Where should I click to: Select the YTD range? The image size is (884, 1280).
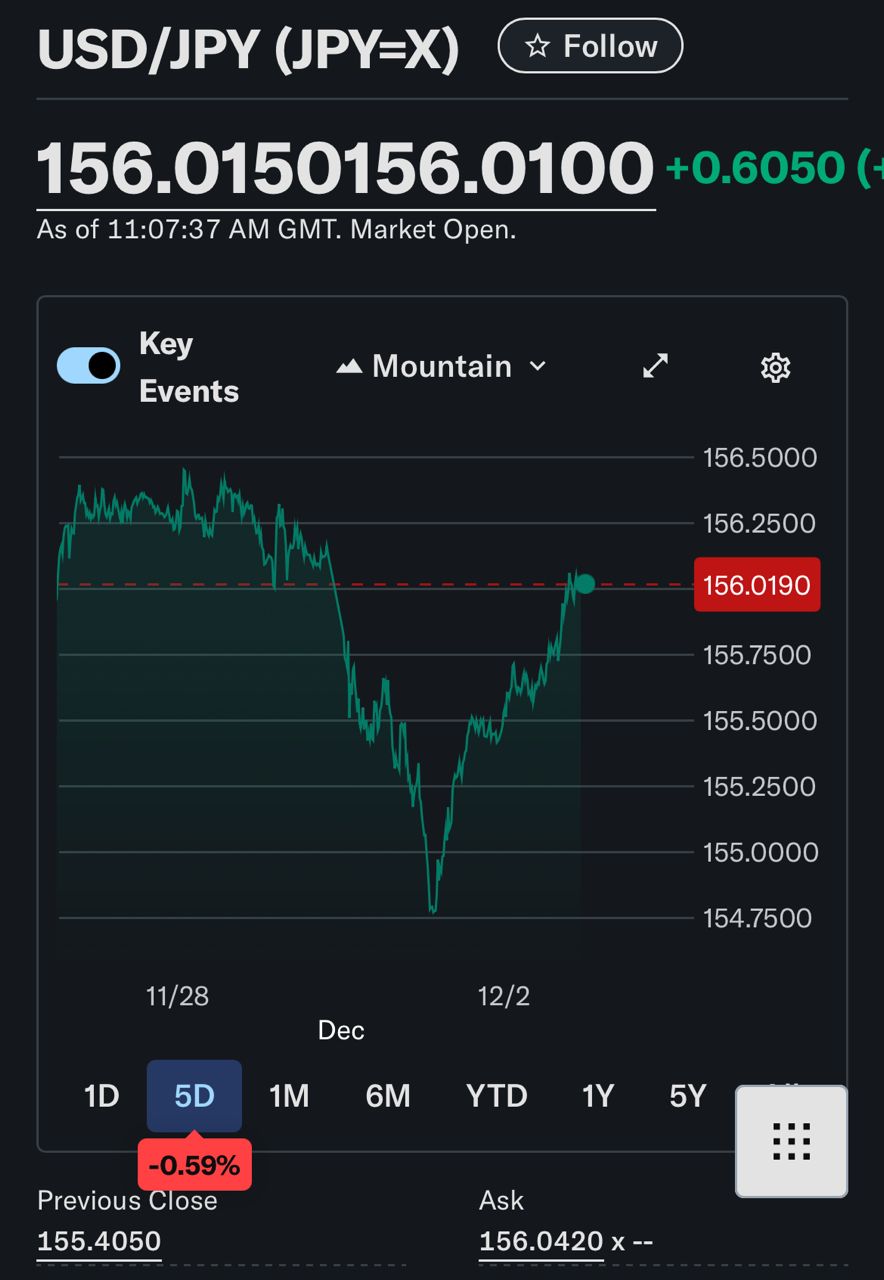(x=496, y=1096)
